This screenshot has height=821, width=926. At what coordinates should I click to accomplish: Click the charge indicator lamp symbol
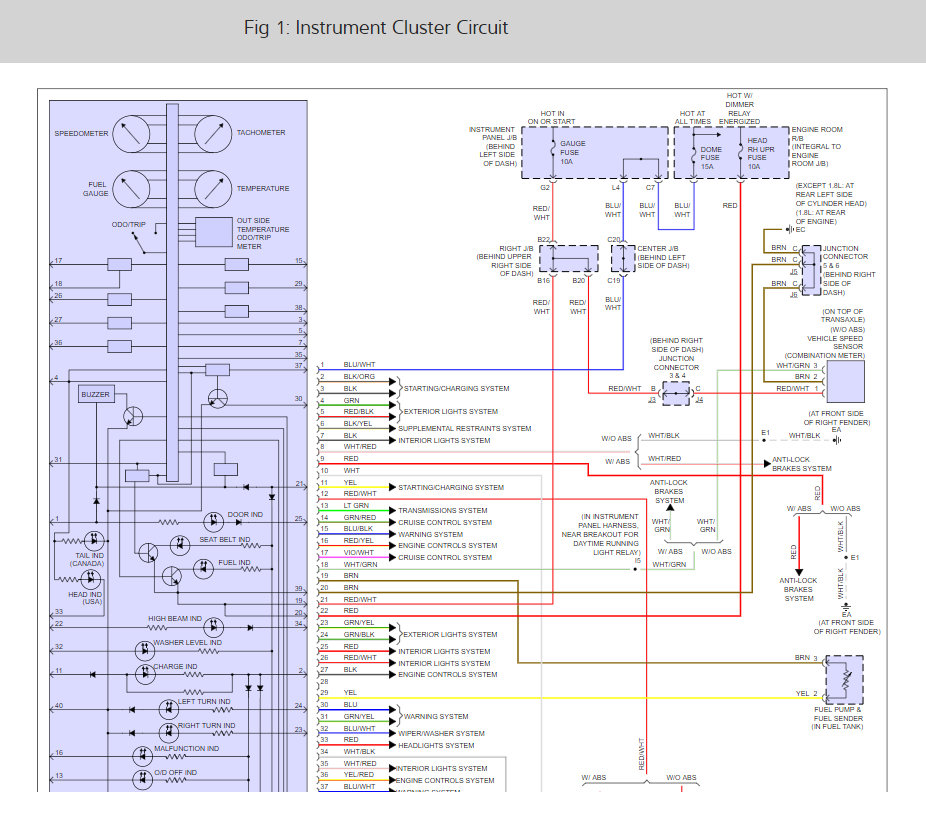pyautogui.click(x=145, y=673)
